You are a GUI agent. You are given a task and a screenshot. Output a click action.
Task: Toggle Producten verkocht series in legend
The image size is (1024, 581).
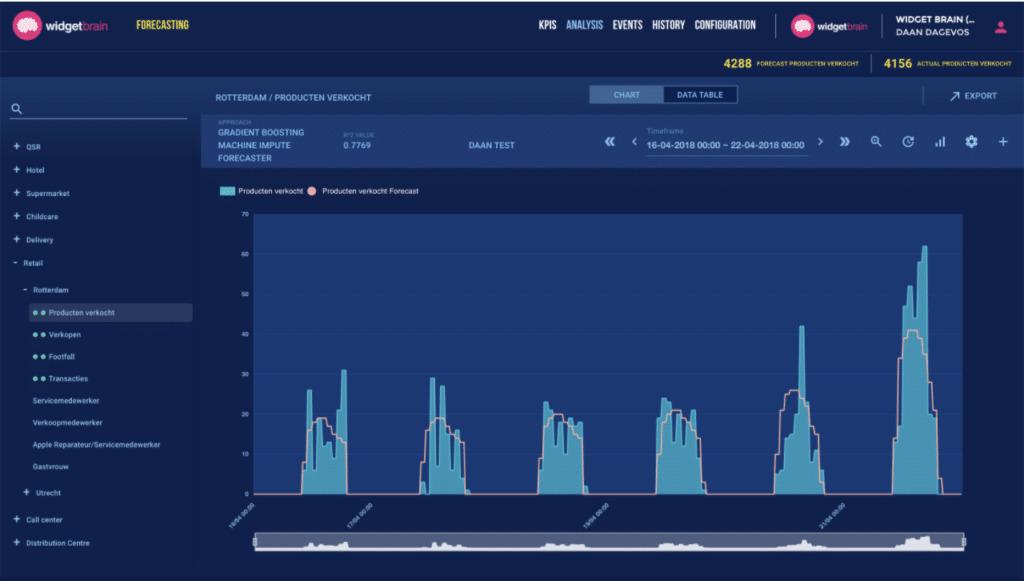click(x=261, y=191)
